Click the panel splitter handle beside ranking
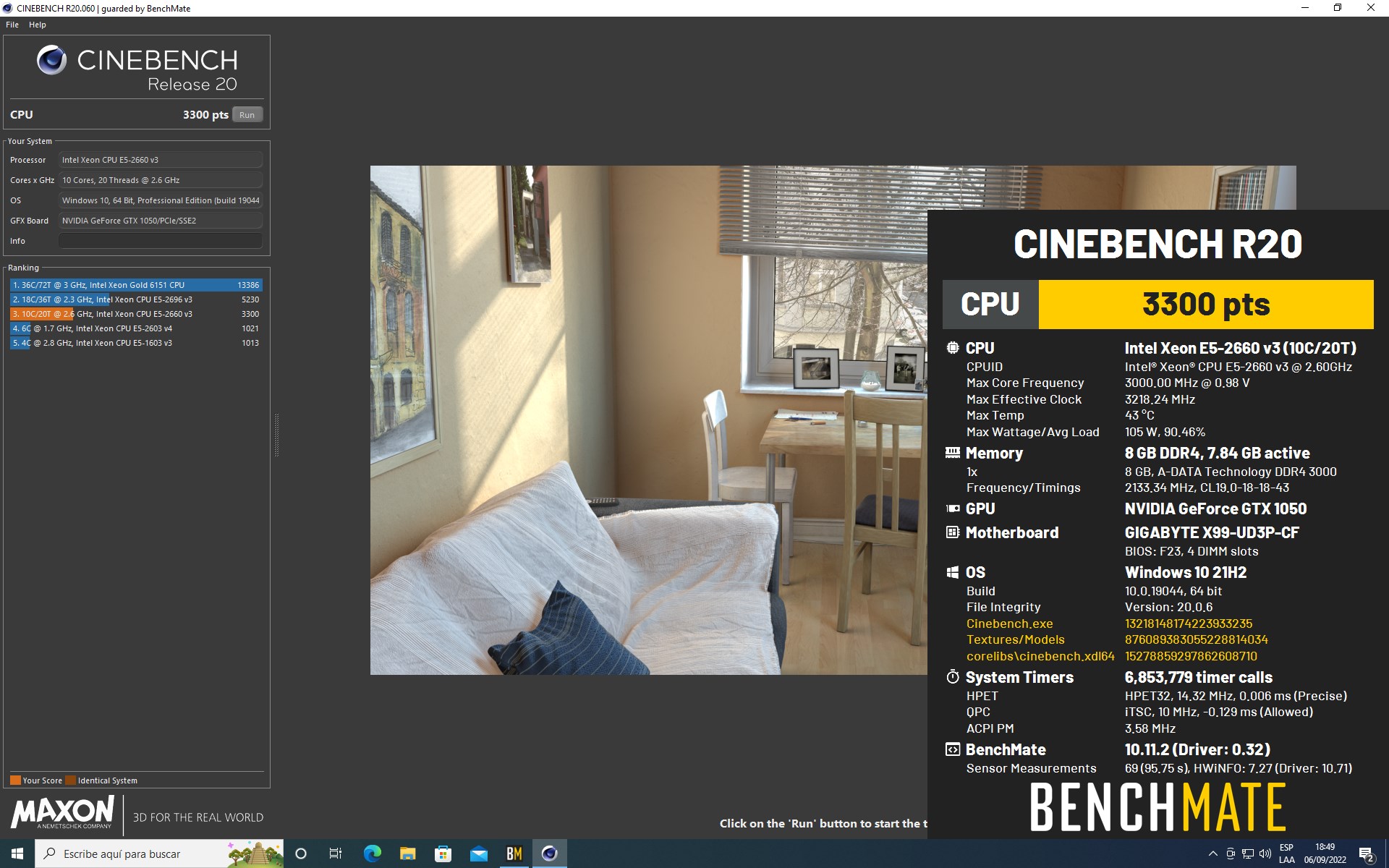The height and width of the screenshot is (868, 1389). pos(276,435)
